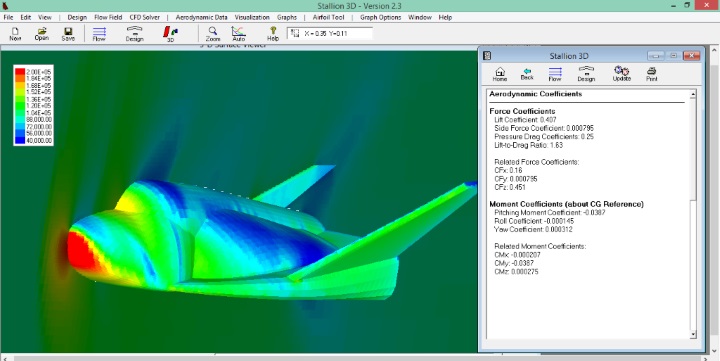Open the View menu
Screen dimensions: 720x361
click(x=45, y=17)
